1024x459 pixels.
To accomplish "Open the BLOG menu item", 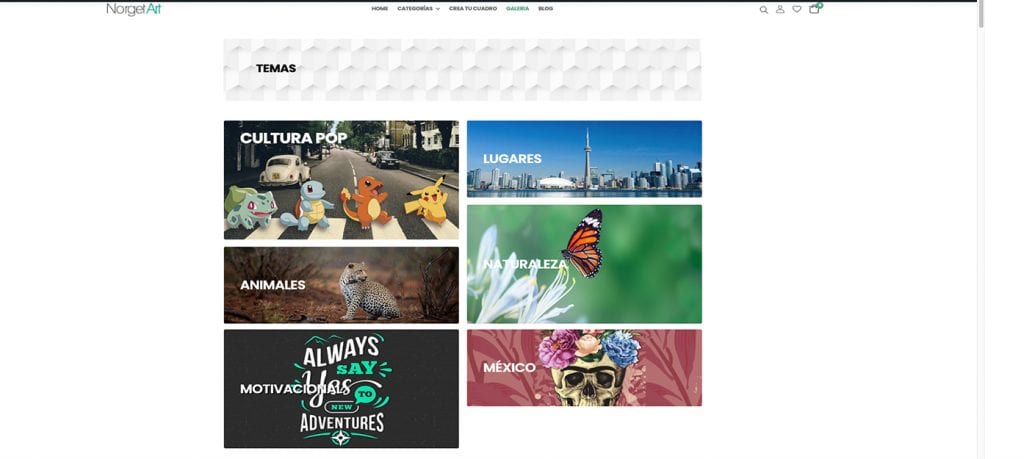I will click(x=545, y=8).
